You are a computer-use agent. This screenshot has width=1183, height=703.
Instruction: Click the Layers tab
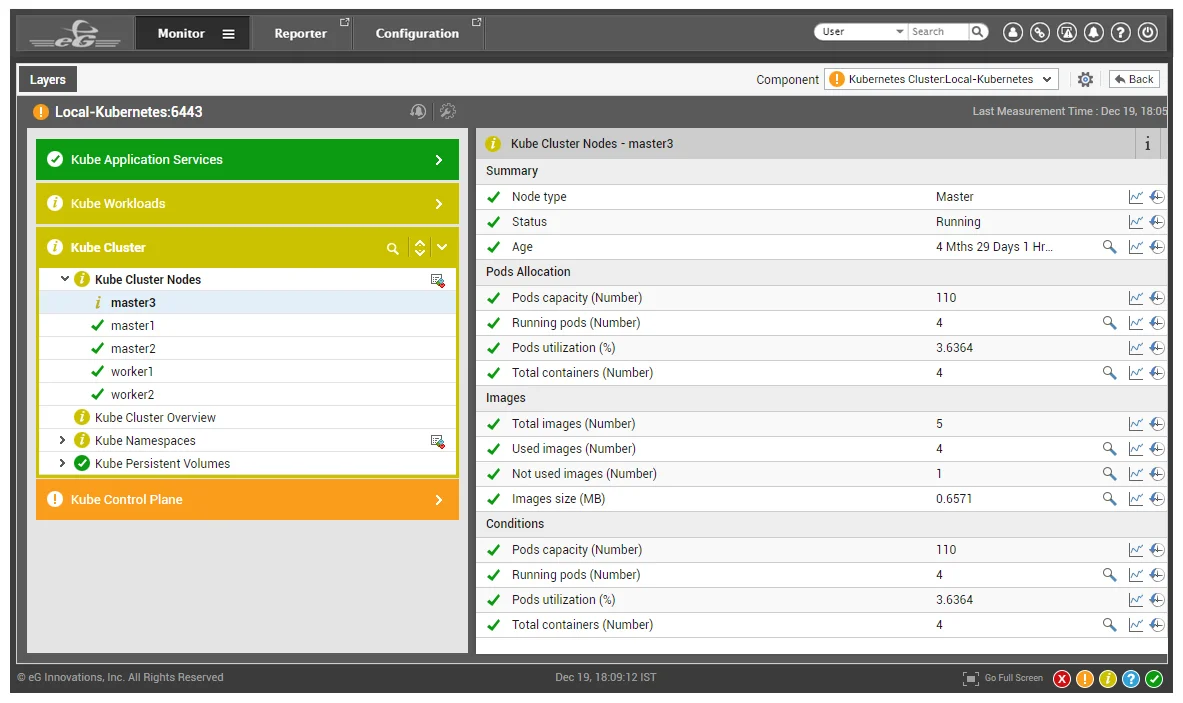click(48, 79)
